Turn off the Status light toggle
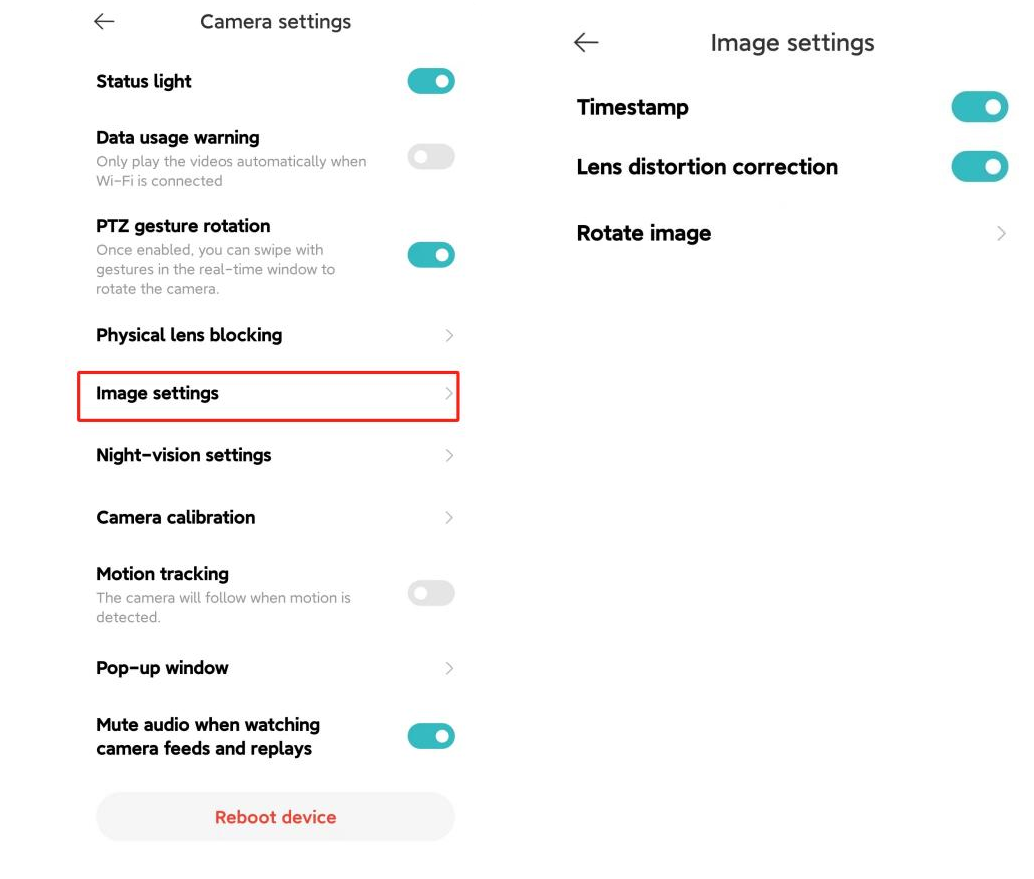 [431, 81]
